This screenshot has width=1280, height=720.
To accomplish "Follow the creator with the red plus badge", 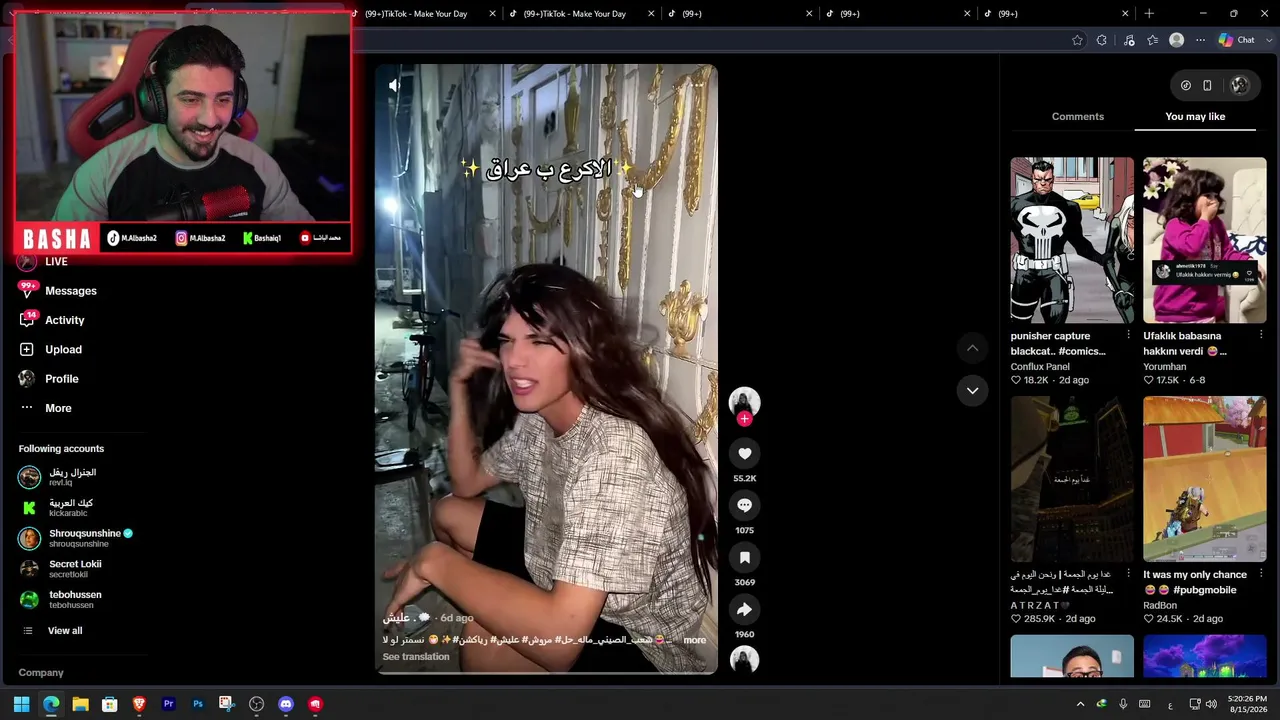I will pos(744,419).
